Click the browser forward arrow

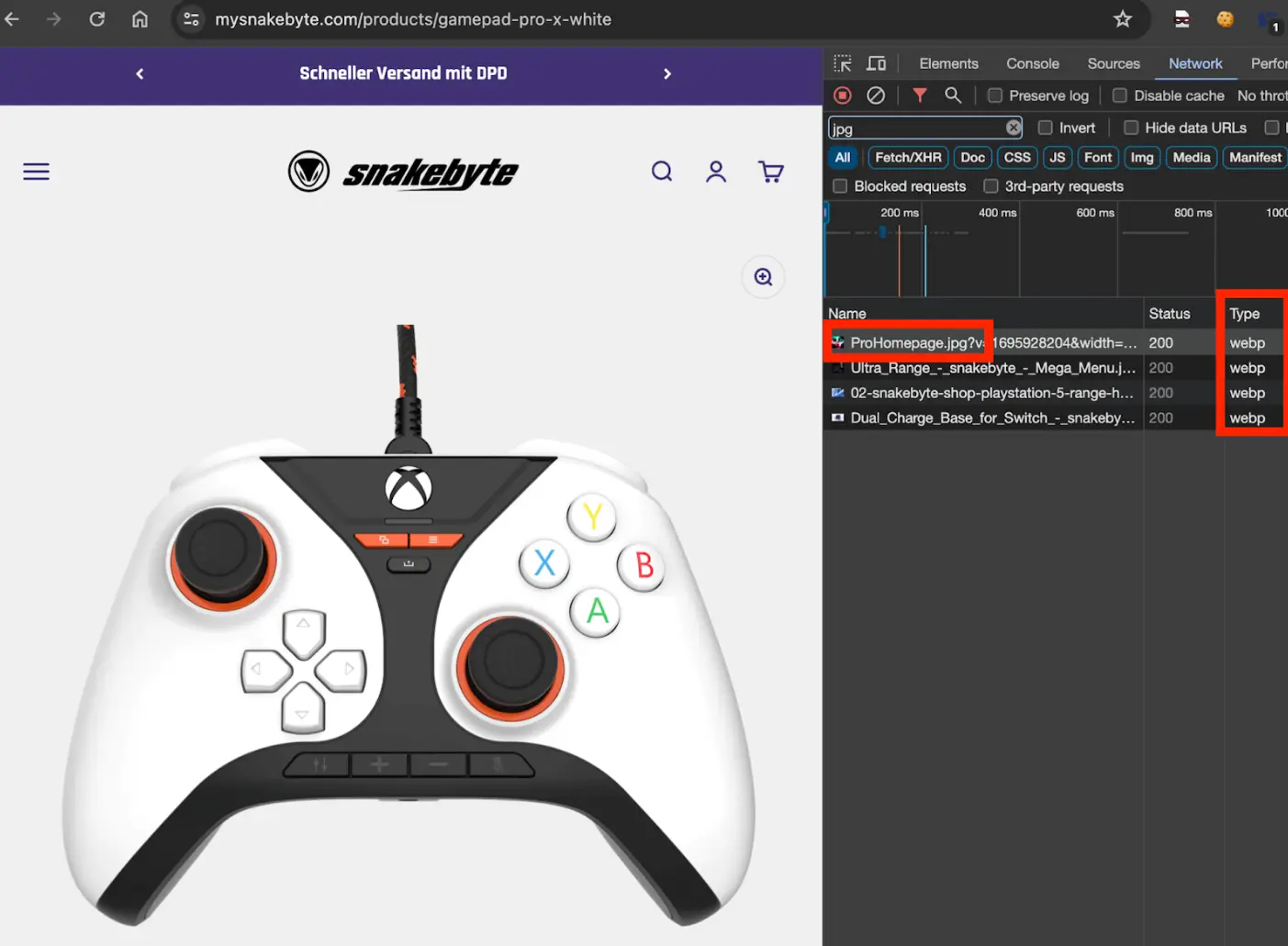click(x=54, y=18)
